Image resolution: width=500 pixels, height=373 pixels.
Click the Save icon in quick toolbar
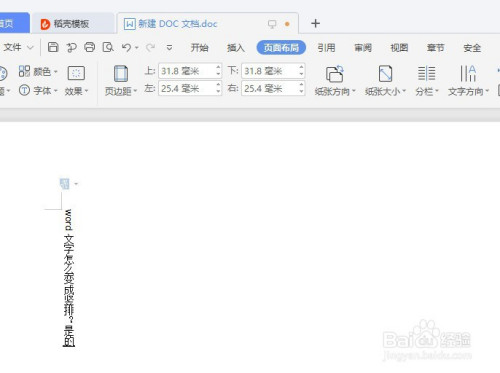click(x=53, y=47)
